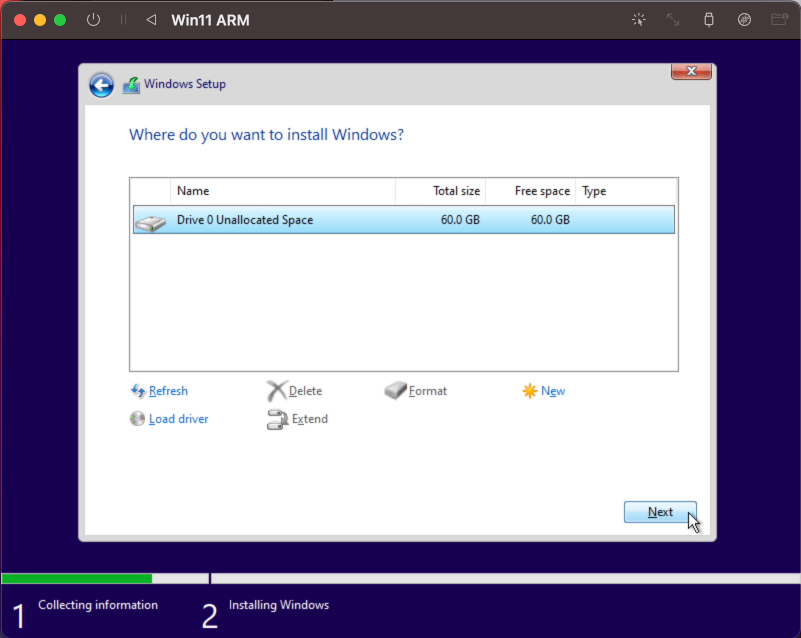Image resolution: width=801 pixels, height=638 pixels.
Task: Click the Delete X icon
Action: pyautogui.click(x=276, y=391)
